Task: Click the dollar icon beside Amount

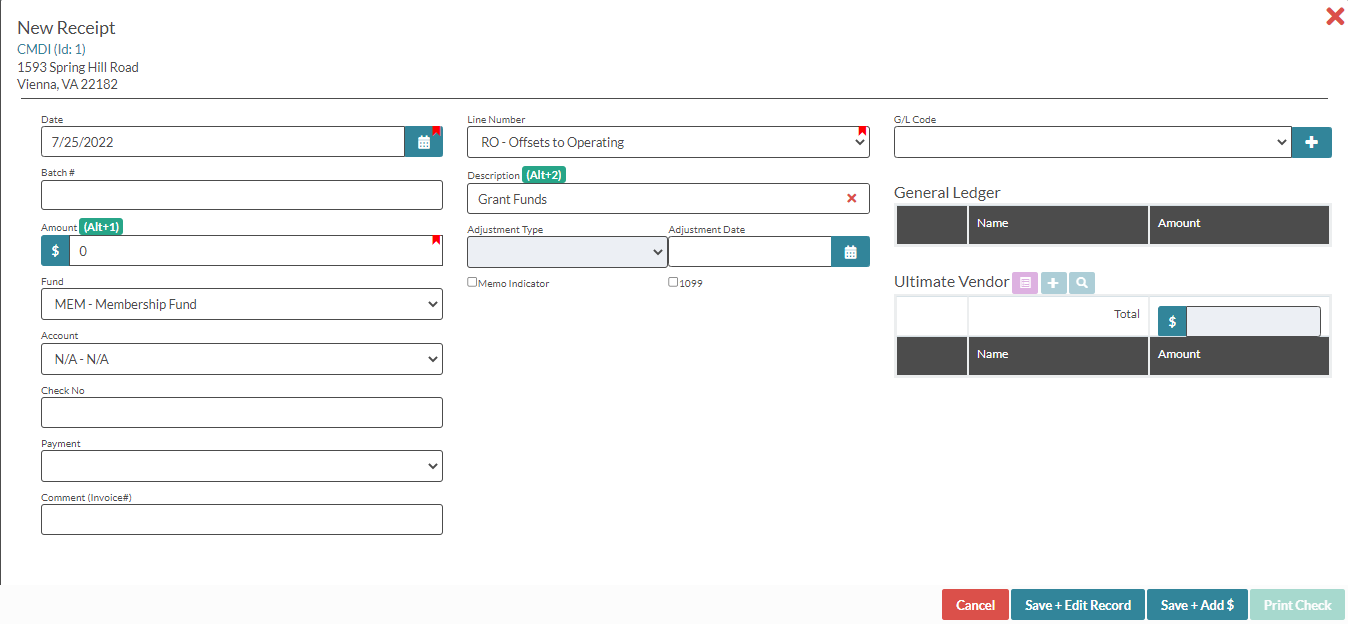Action: (55, 251)
